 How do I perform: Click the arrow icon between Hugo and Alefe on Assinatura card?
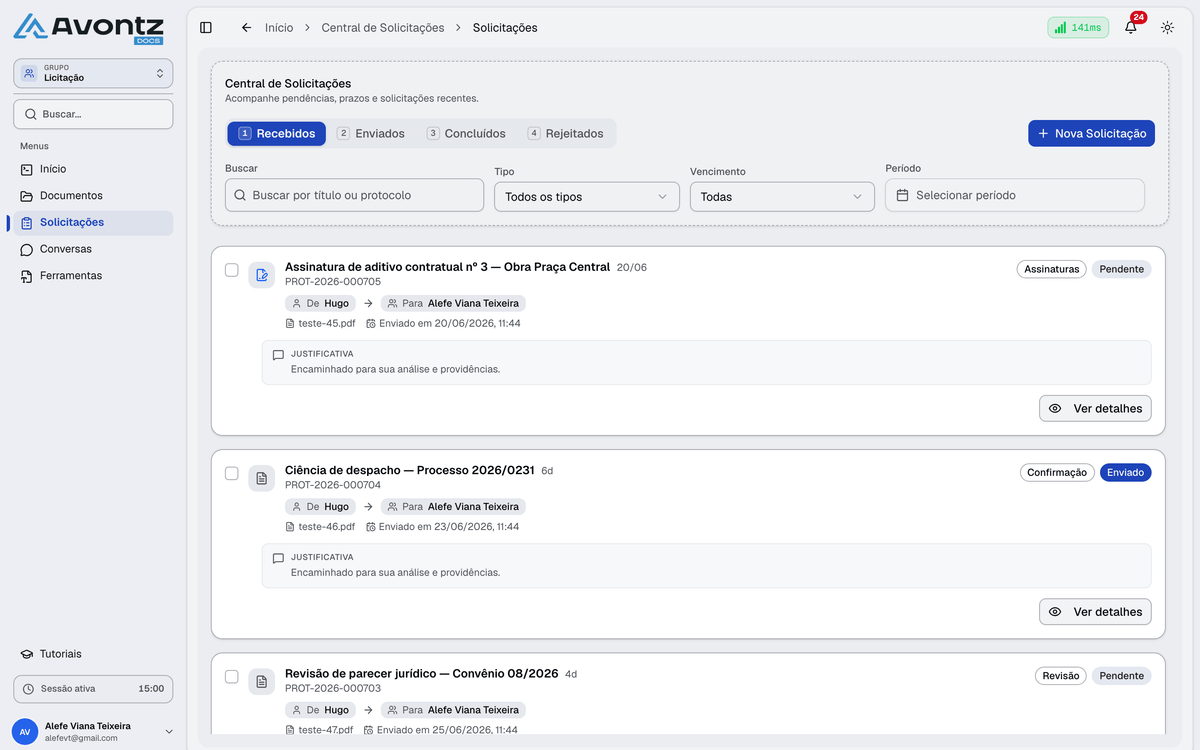(x=368, y=303)
